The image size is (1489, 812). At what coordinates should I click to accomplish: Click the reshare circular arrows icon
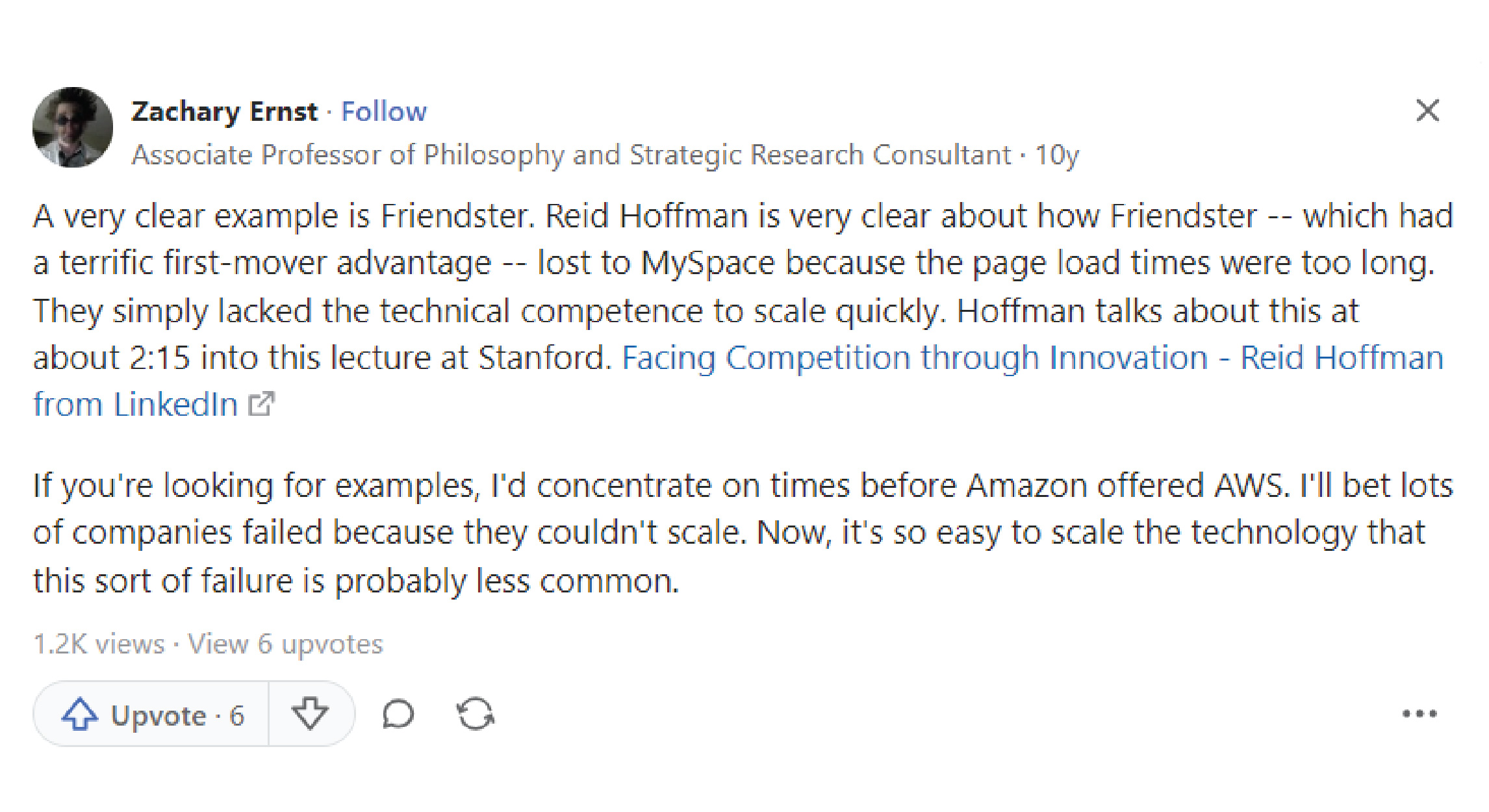pyautogui.click(x=476, y=715)
